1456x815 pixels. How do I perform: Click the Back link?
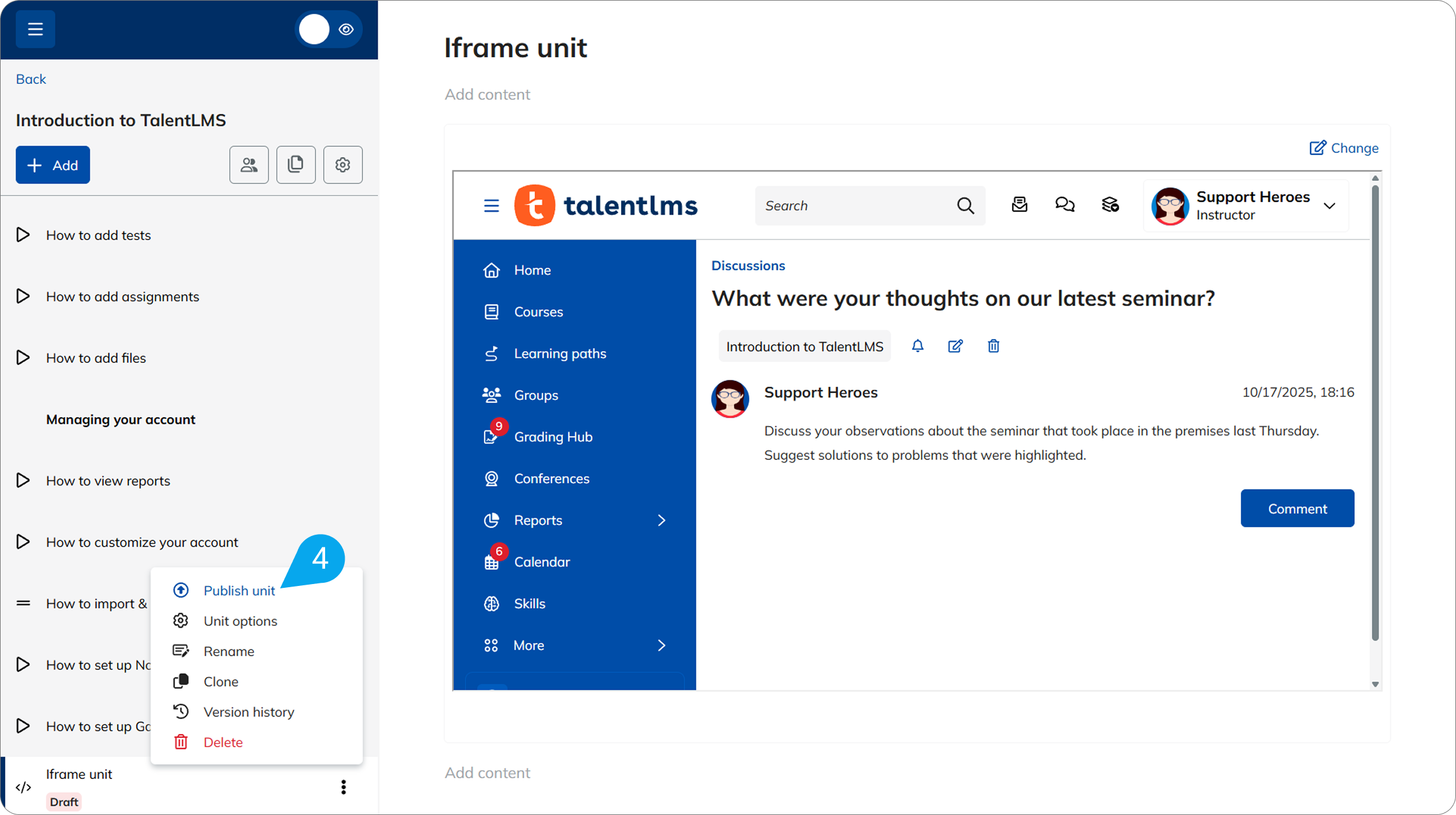click(30, 79)
